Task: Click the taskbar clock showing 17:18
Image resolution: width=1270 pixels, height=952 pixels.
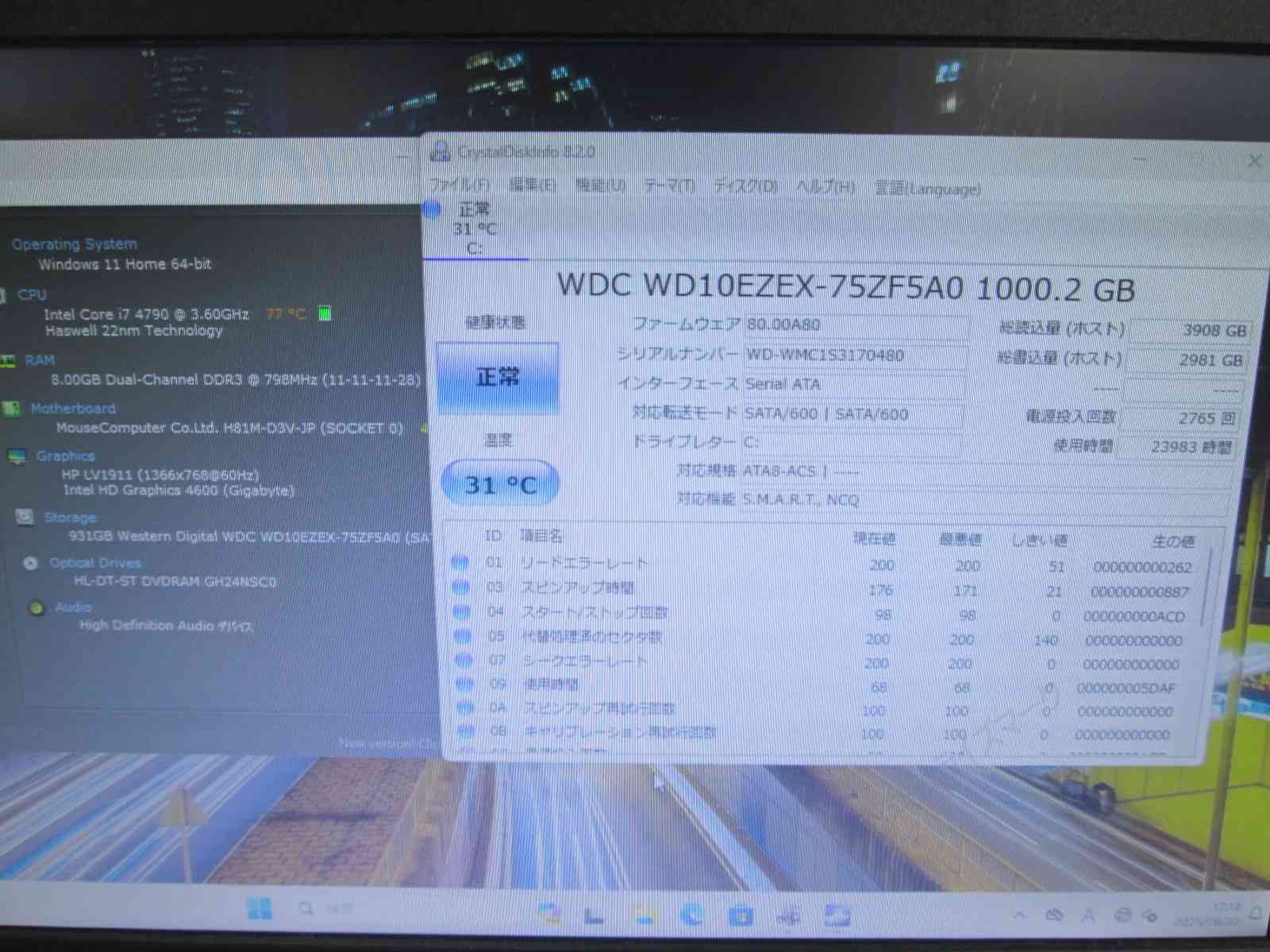Action: click(x=1210, y=914)
